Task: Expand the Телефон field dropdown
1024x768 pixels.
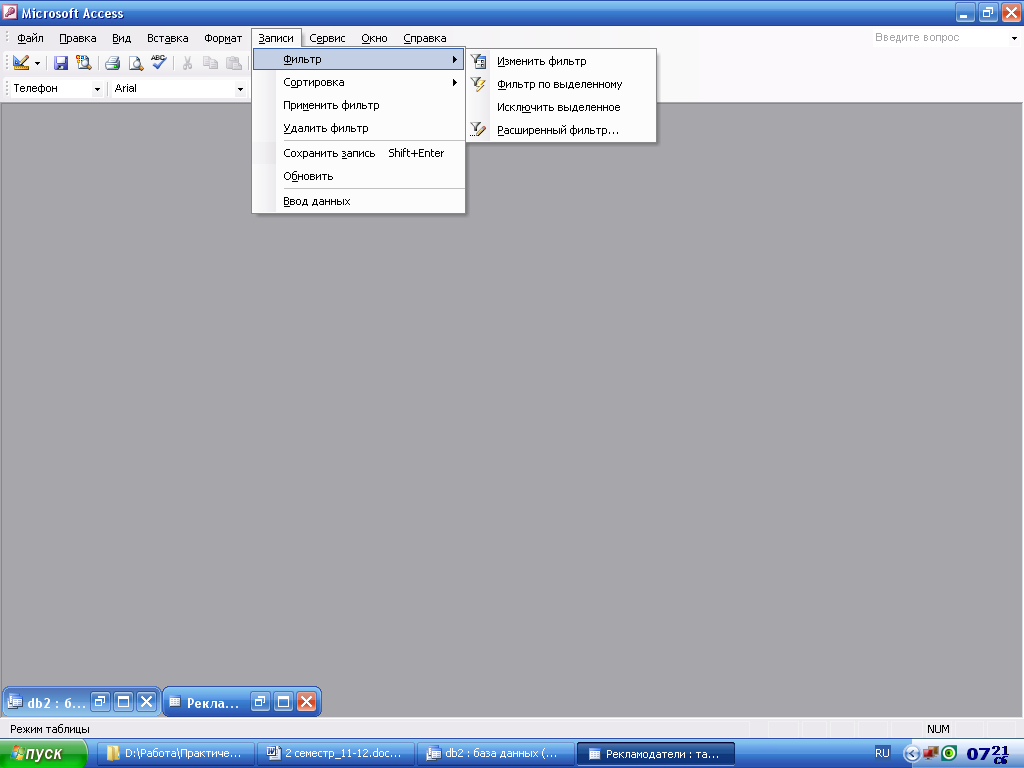Action: [97, 89]
